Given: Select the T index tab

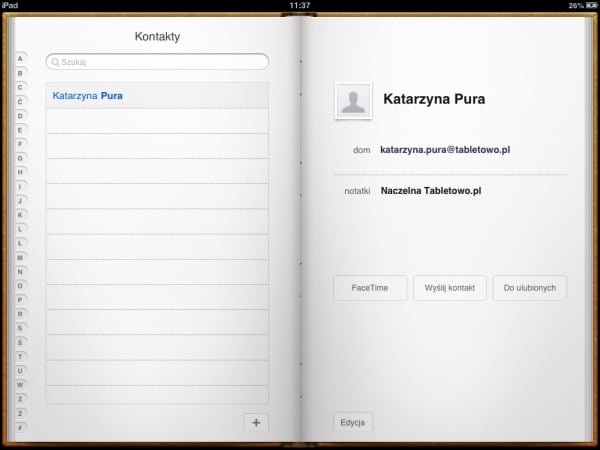Looking at the screenshot, I should (20, 356).
